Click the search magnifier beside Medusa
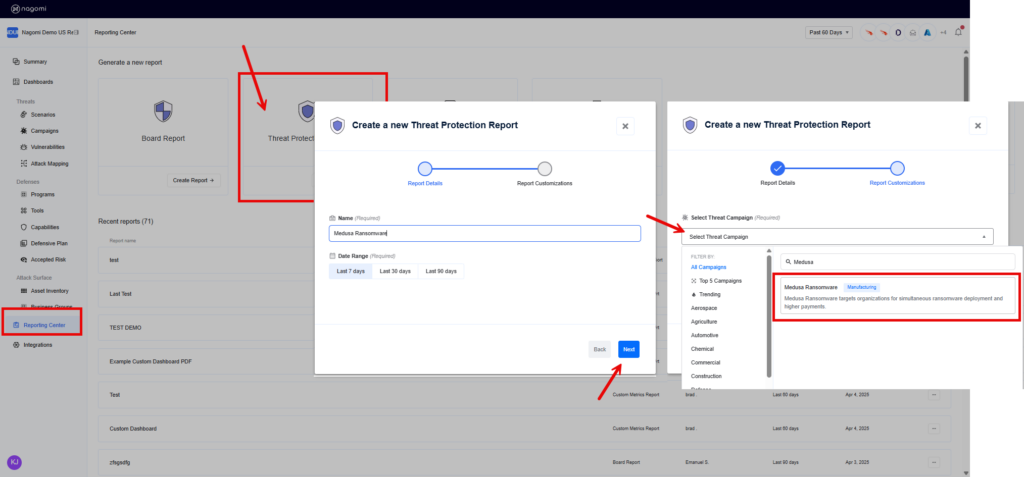Viewport: 1024px width, 477px height. click(789, 261)
